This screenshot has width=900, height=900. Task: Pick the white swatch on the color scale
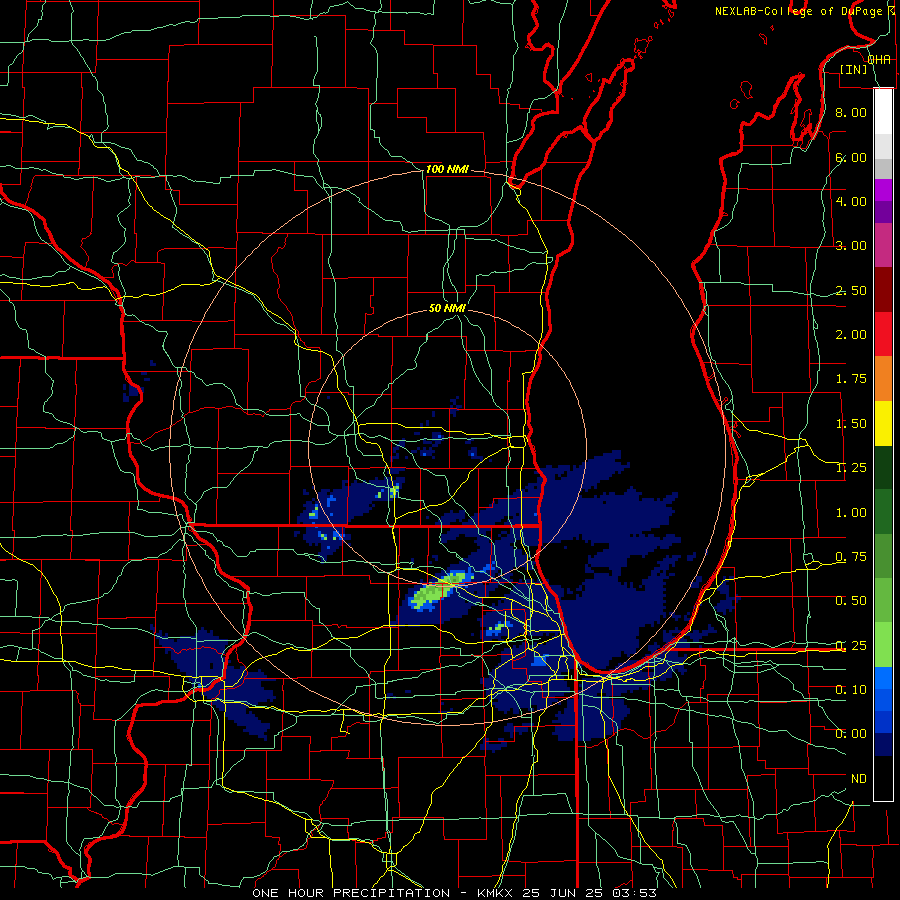pos(883,111)
